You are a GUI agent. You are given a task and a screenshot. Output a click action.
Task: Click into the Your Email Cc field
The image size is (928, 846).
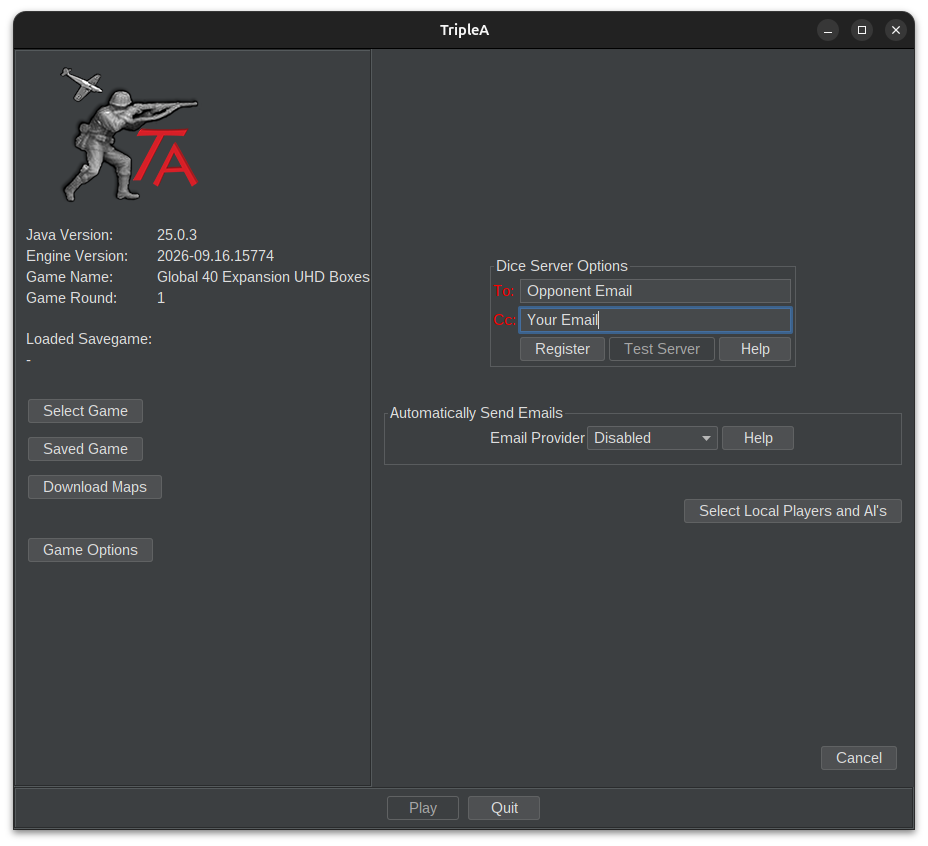655,320
